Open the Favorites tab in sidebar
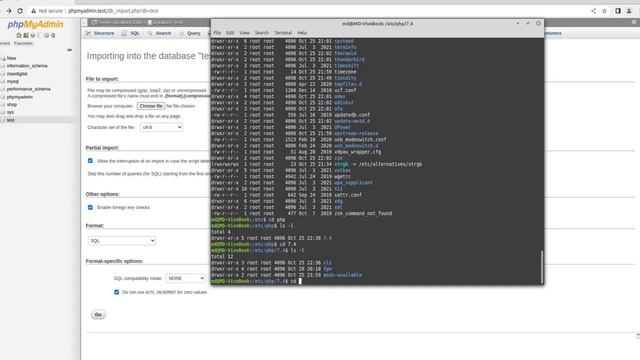The width and height of the screenshot is (640, 360). [x=23, y=43]
